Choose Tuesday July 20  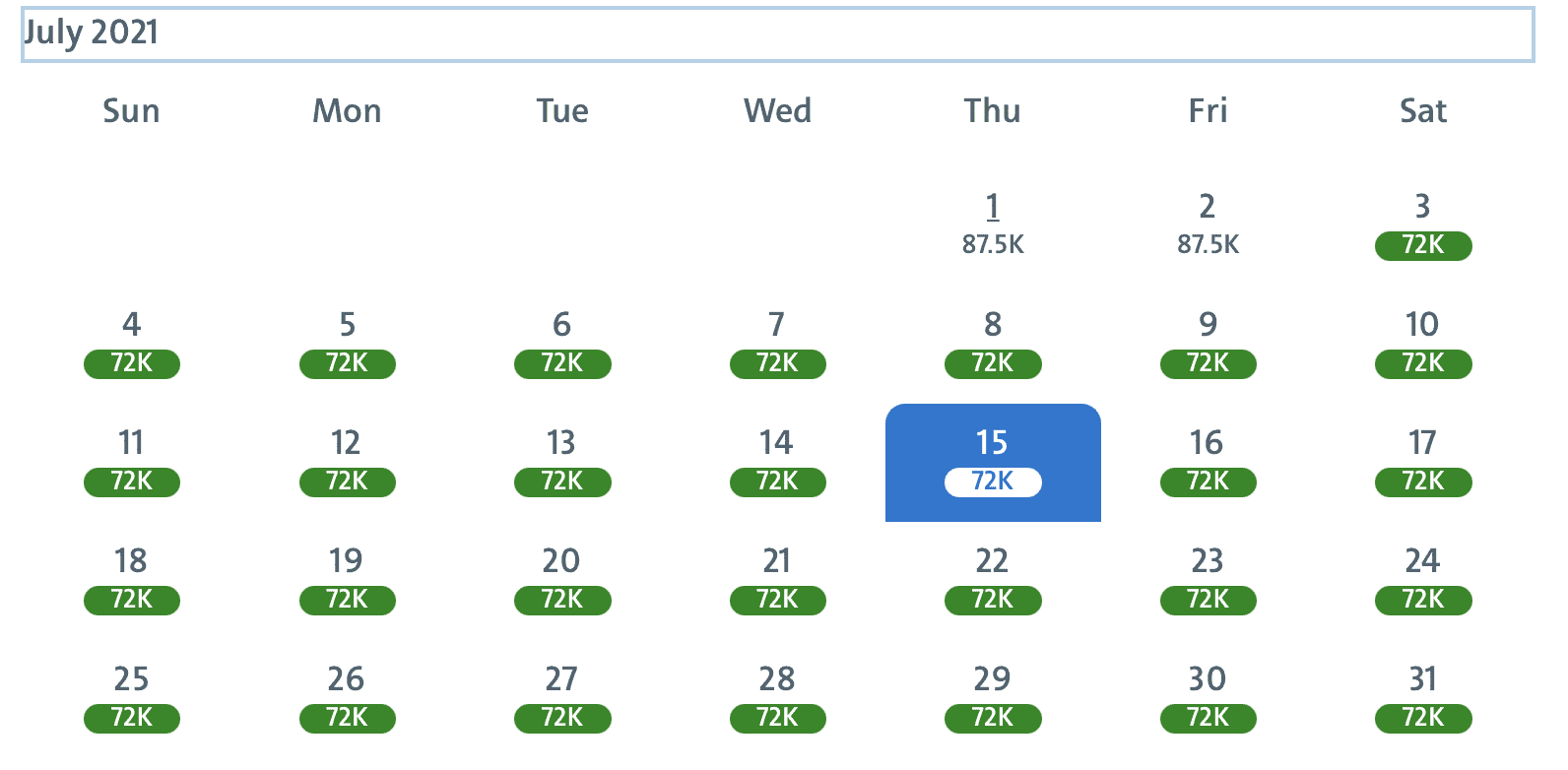[x=561, y=579]
